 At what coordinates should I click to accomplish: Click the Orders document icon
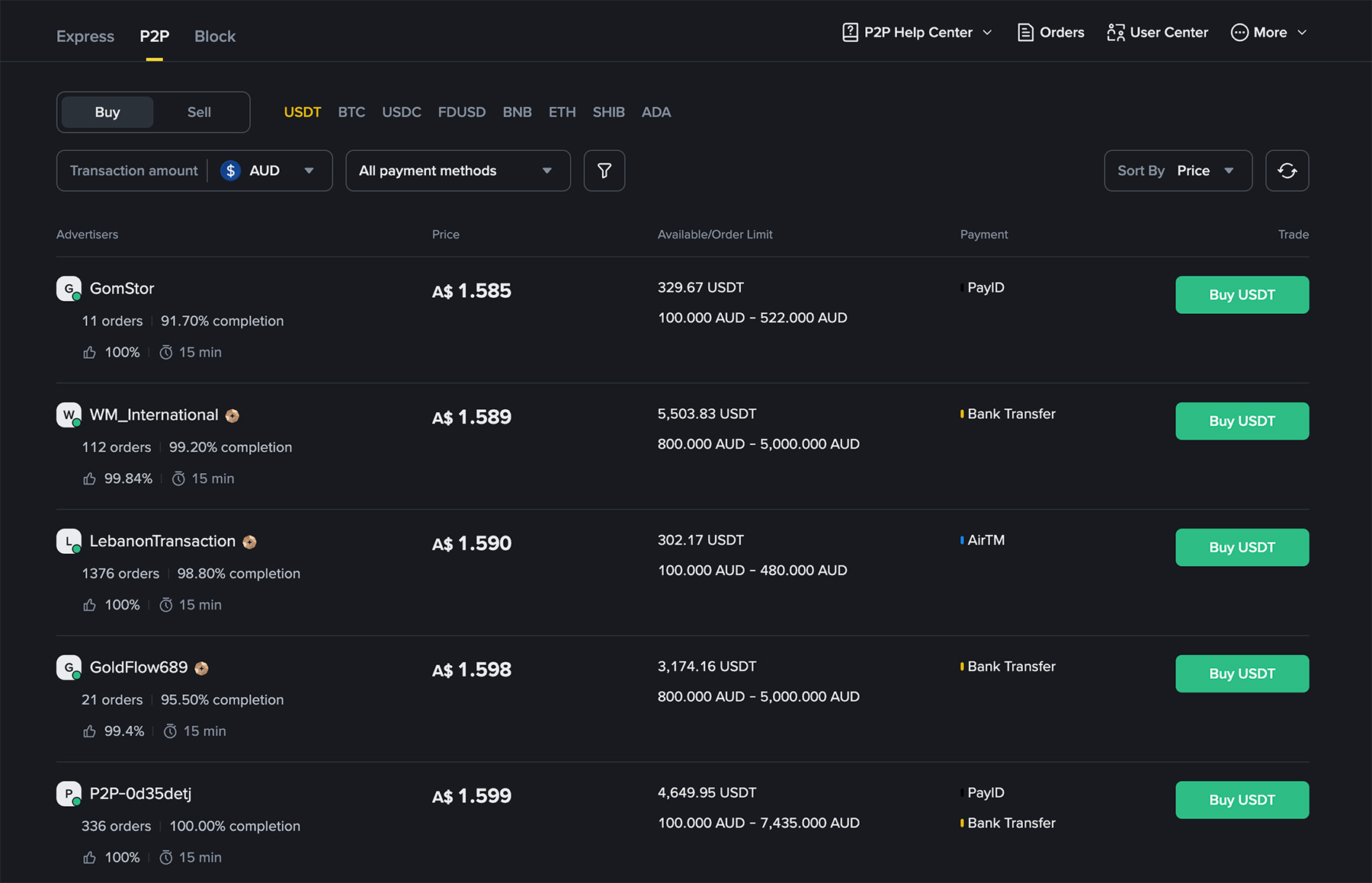[x=1025, y=32]
